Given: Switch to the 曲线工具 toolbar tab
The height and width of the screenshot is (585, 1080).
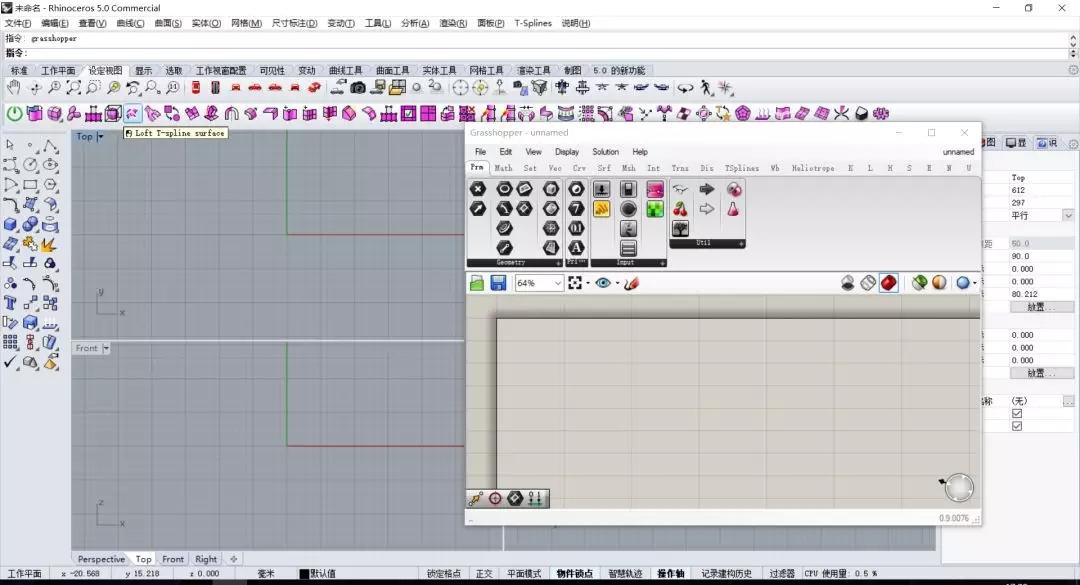Looking at the screenshot, I should (345, 70).
